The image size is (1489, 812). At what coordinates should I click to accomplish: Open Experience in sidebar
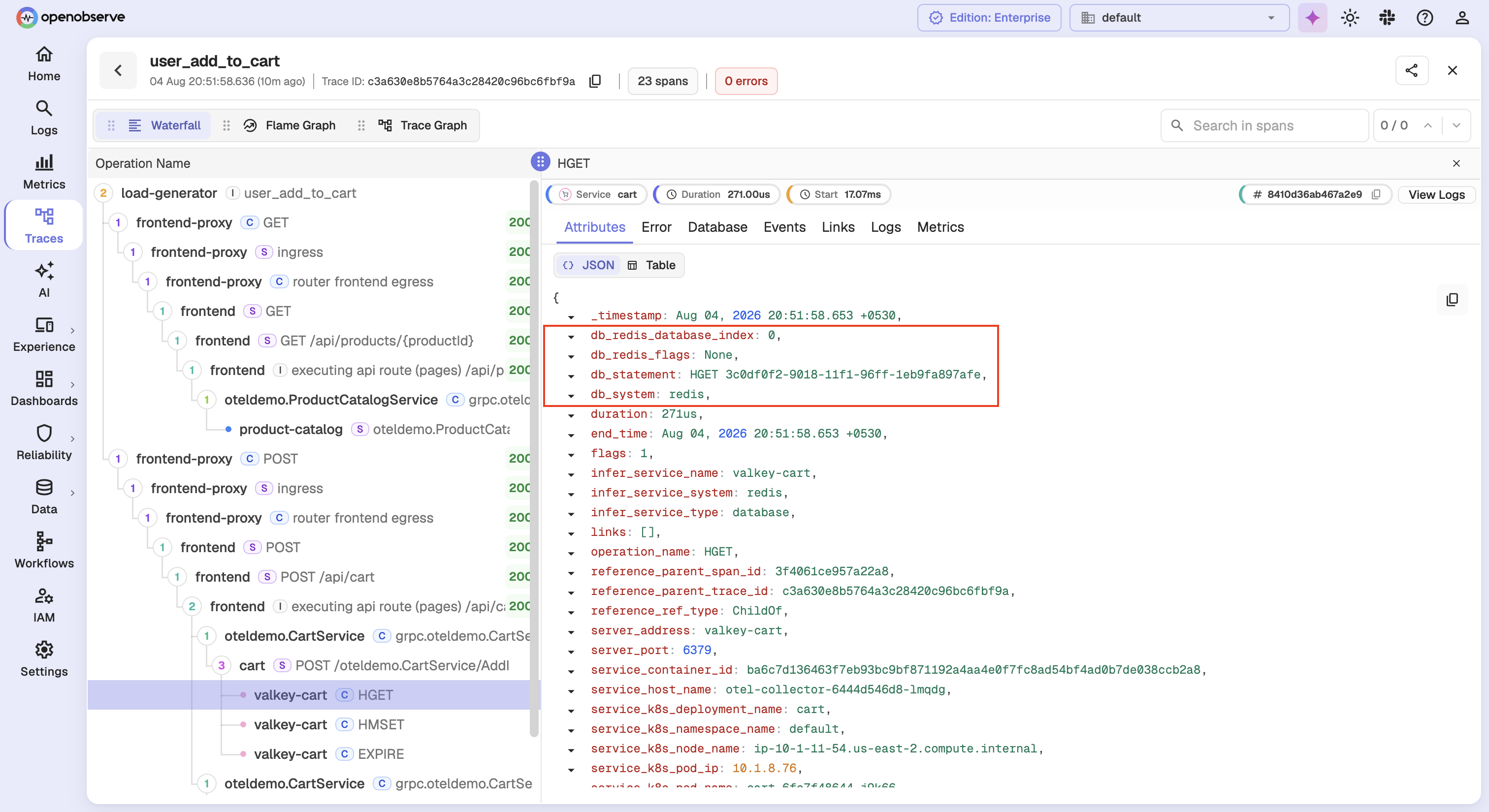click(44, 334)
